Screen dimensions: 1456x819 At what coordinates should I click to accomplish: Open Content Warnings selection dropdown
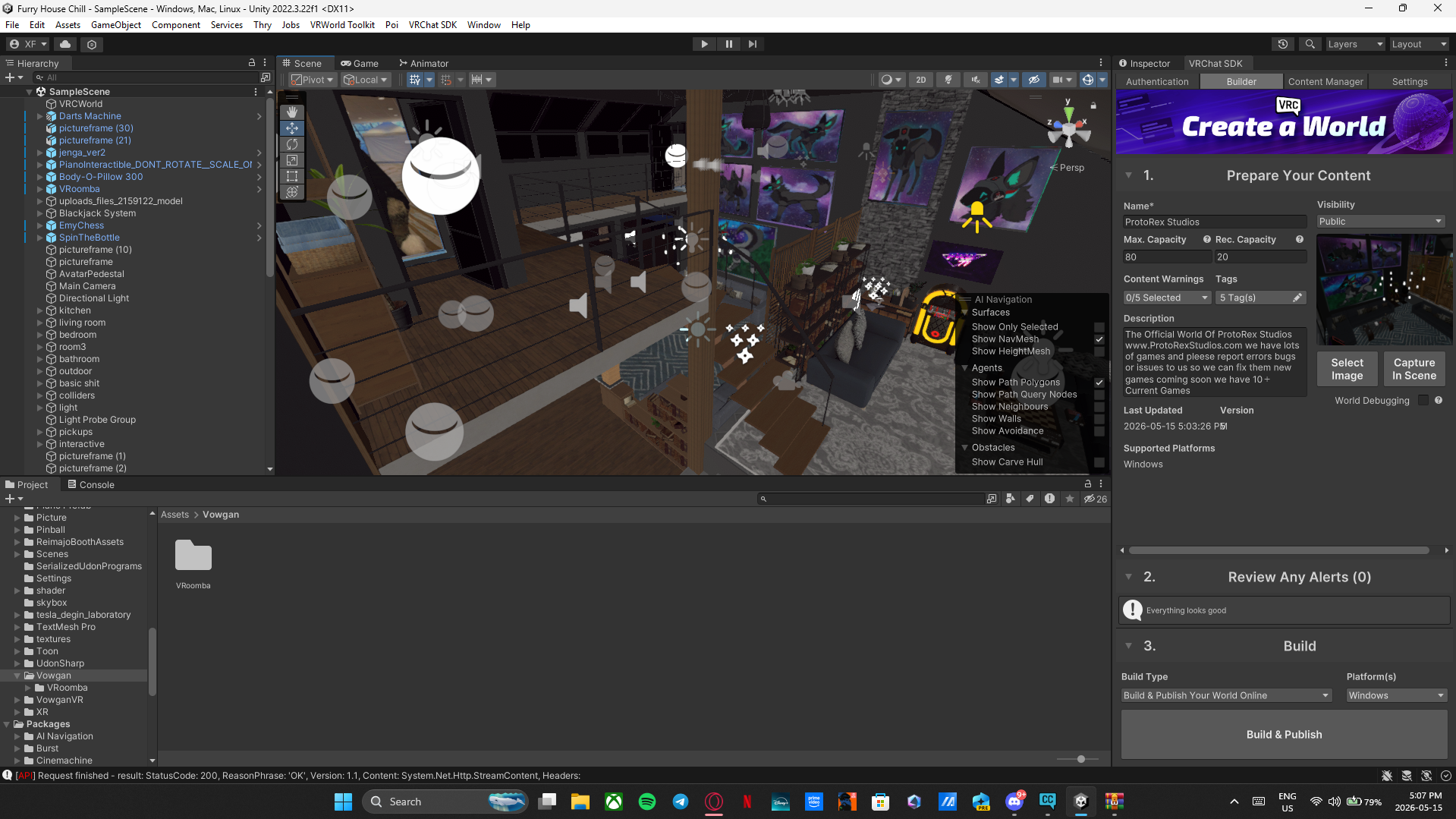(1167, 298)
